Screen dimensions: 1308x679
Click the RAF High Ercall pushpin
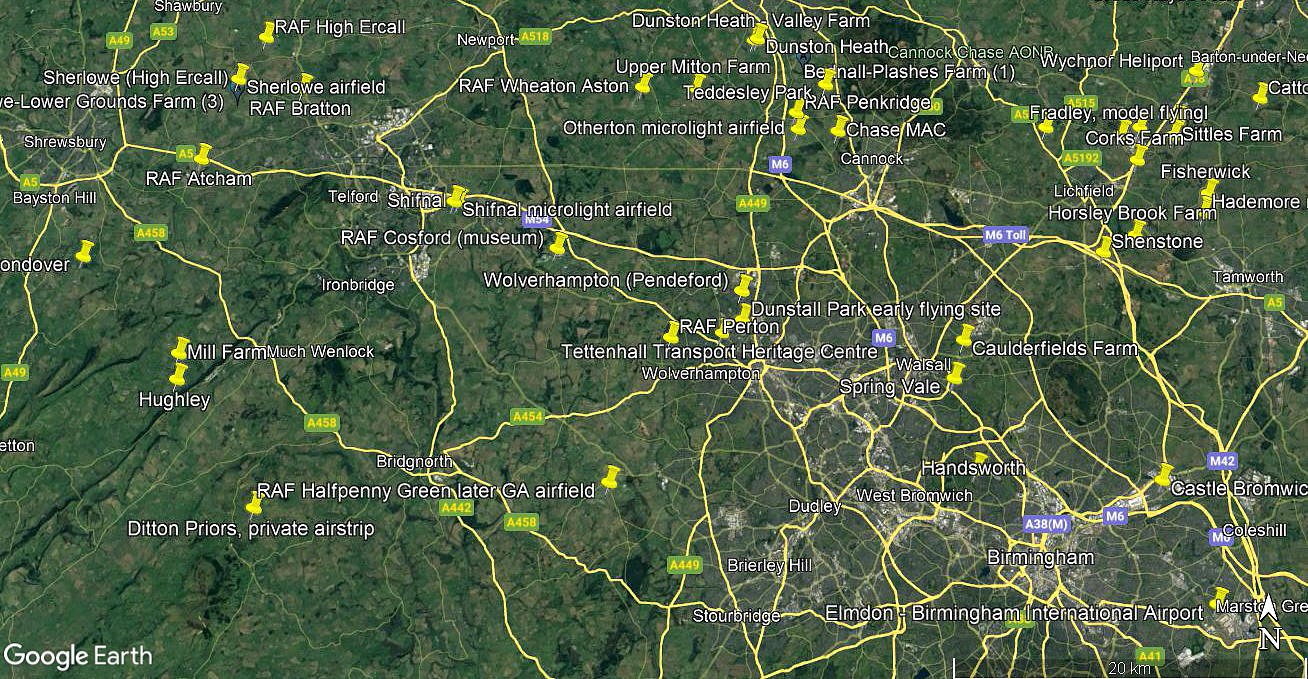pos(267,34)
